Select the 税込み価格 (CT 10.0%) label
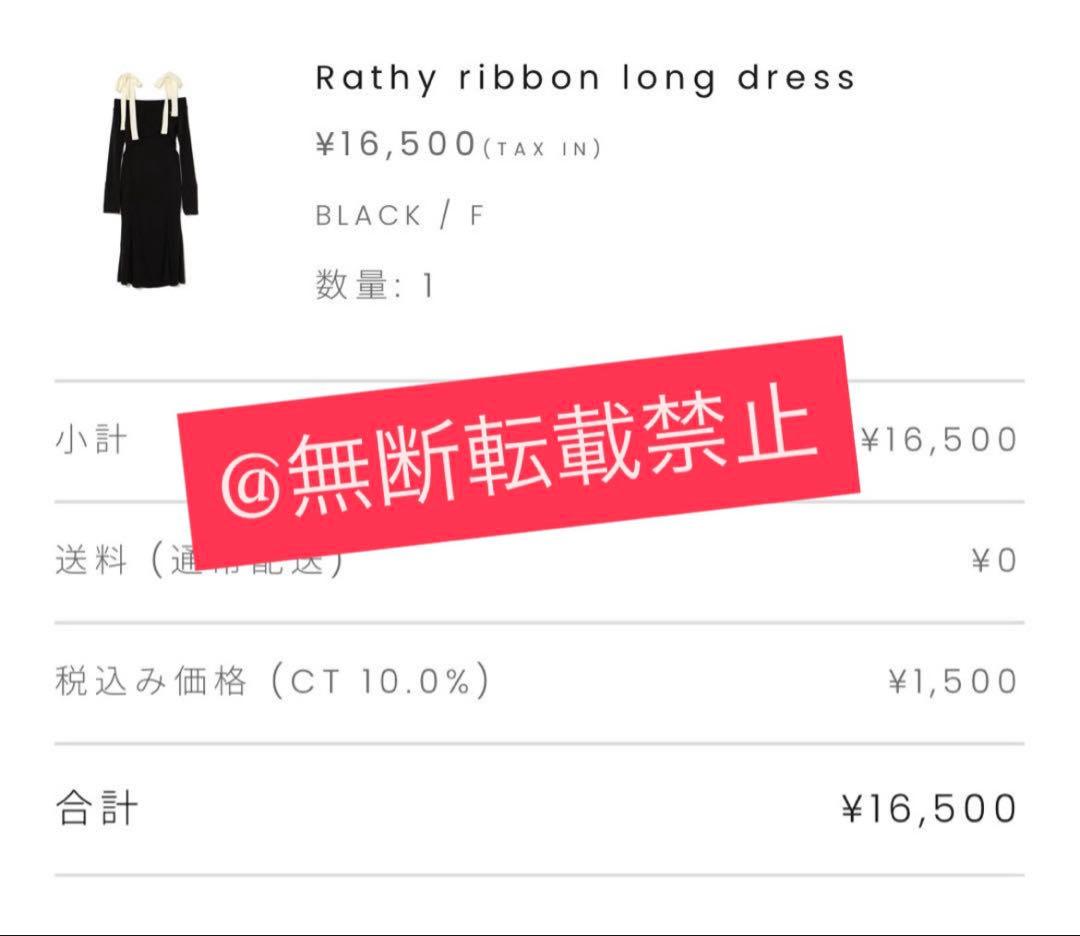The image size is (1080, 936). pos(272,681)
